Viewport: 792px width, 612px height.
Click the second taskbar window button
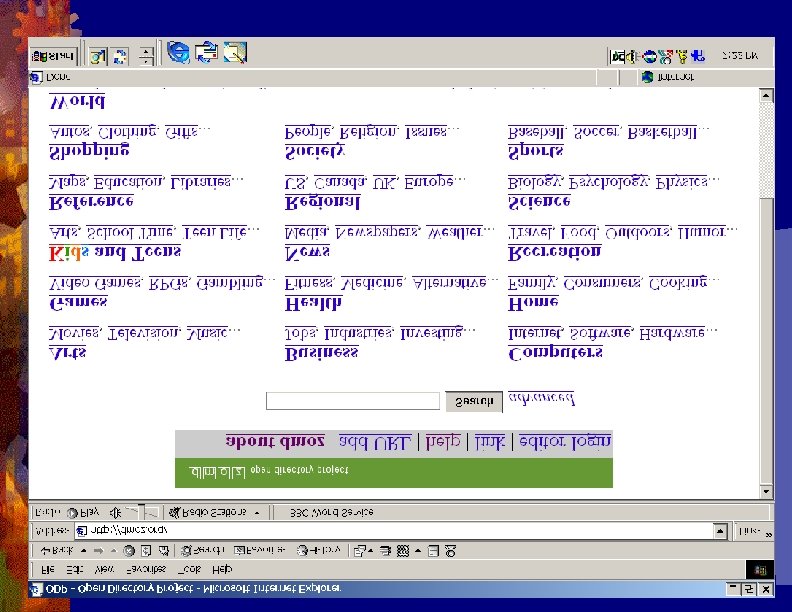point(120,56)
